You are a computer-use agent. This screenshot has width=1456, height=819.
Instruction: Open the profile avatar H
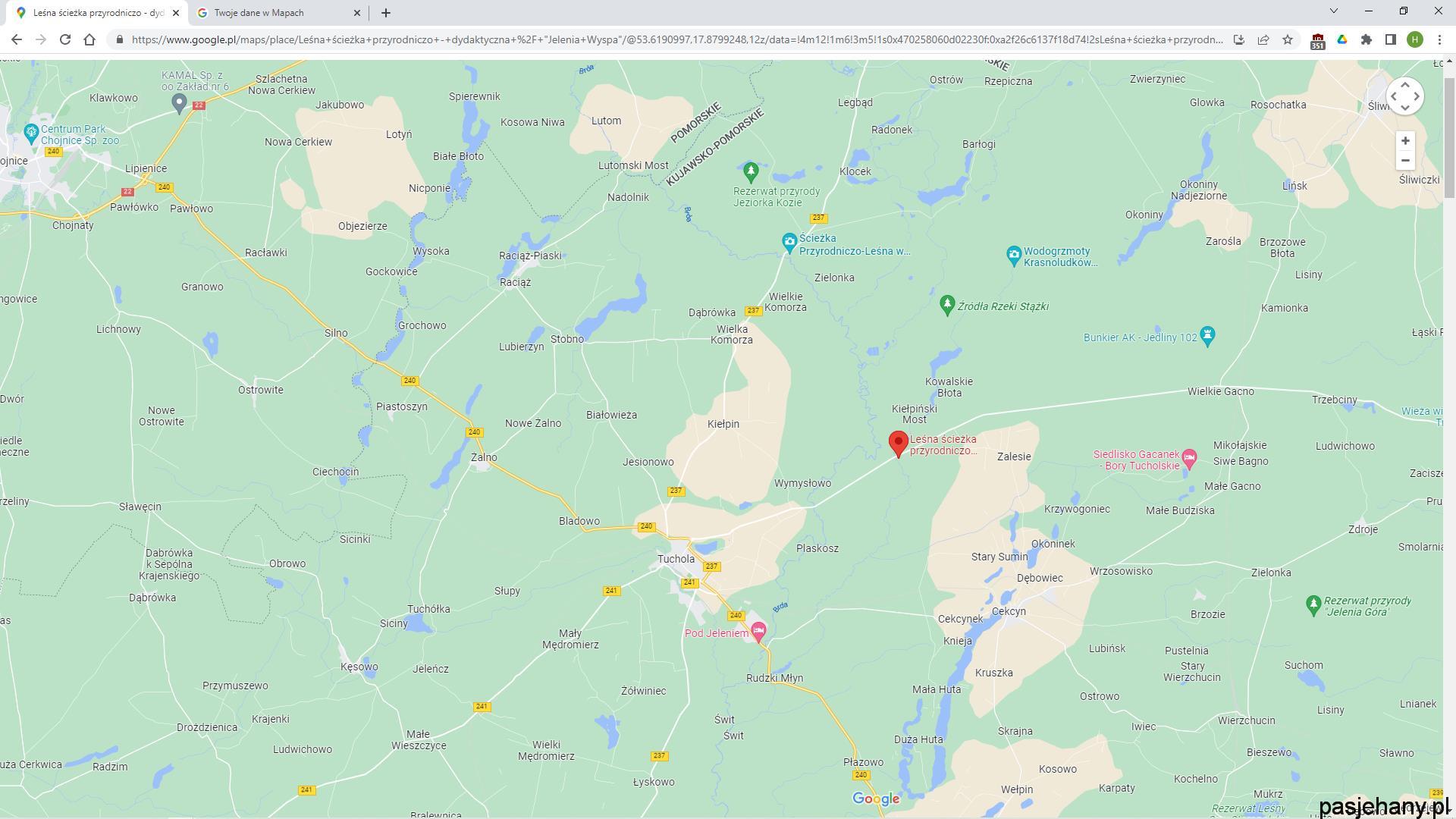click(x=1415, y=39)
